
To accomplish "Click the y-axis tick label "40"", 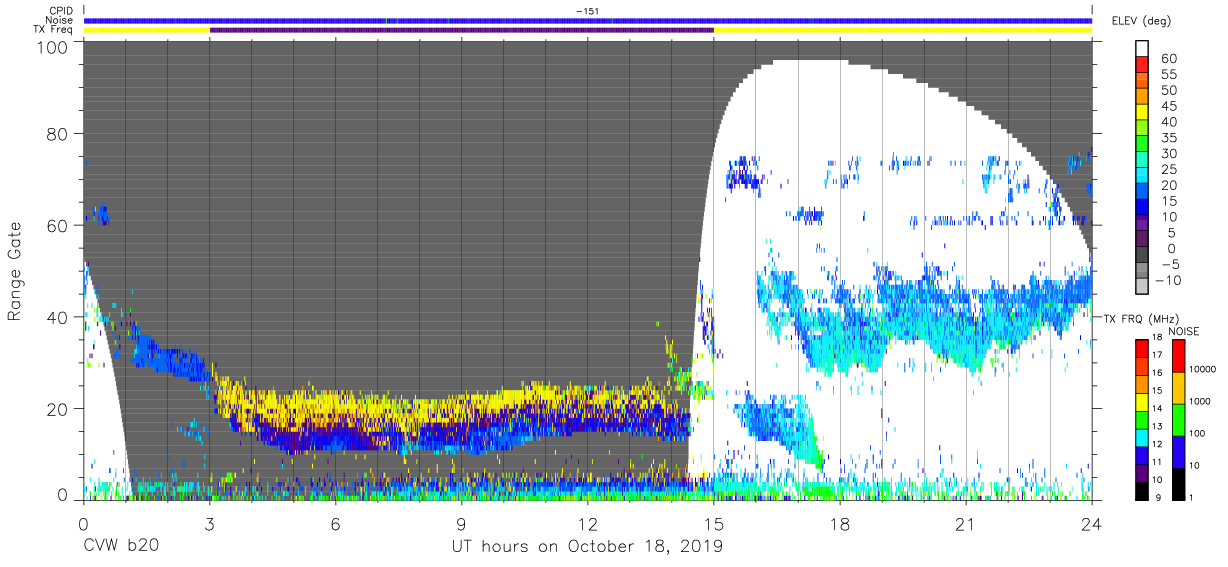I will pyautogui.click(x=58, y=316).
